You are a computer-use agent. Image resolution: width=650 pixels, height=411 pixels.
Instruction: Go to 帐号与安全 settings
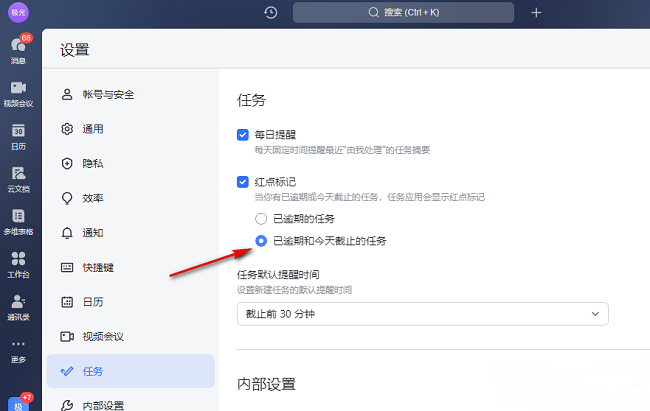pyautogui.click(x=131, y=94)
